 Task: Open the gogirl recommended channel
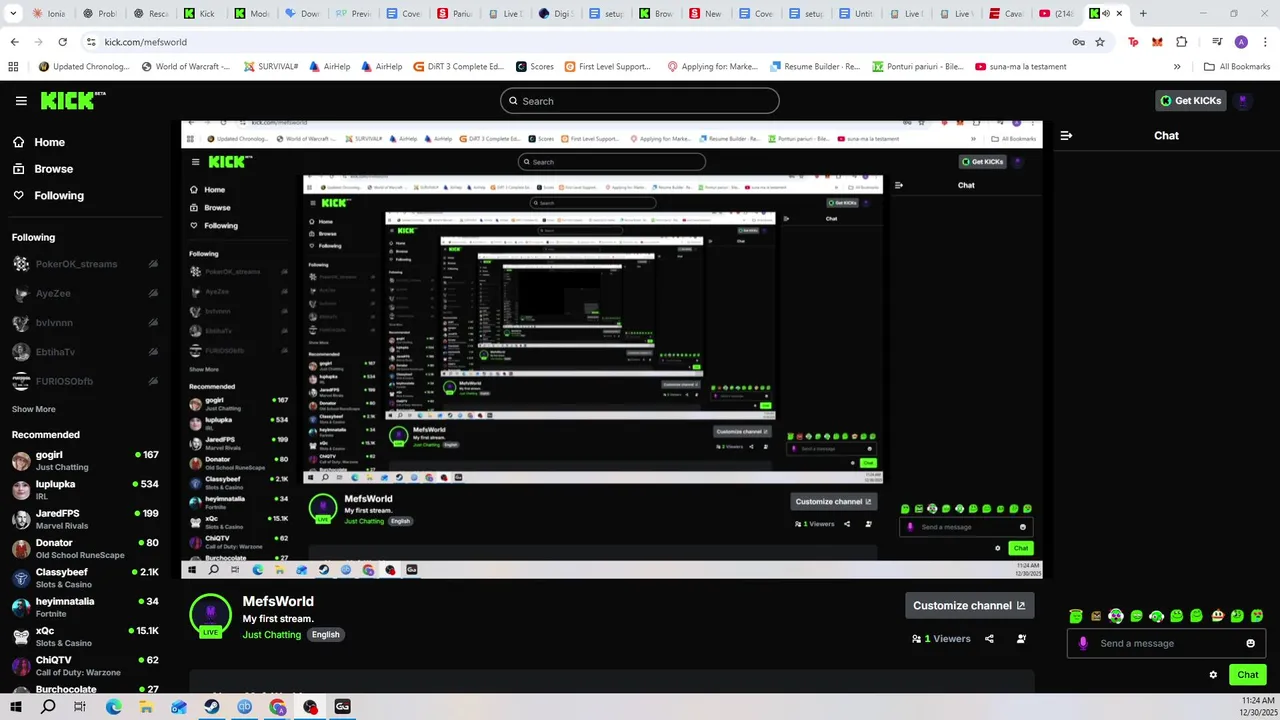click(x=85, y=460)
